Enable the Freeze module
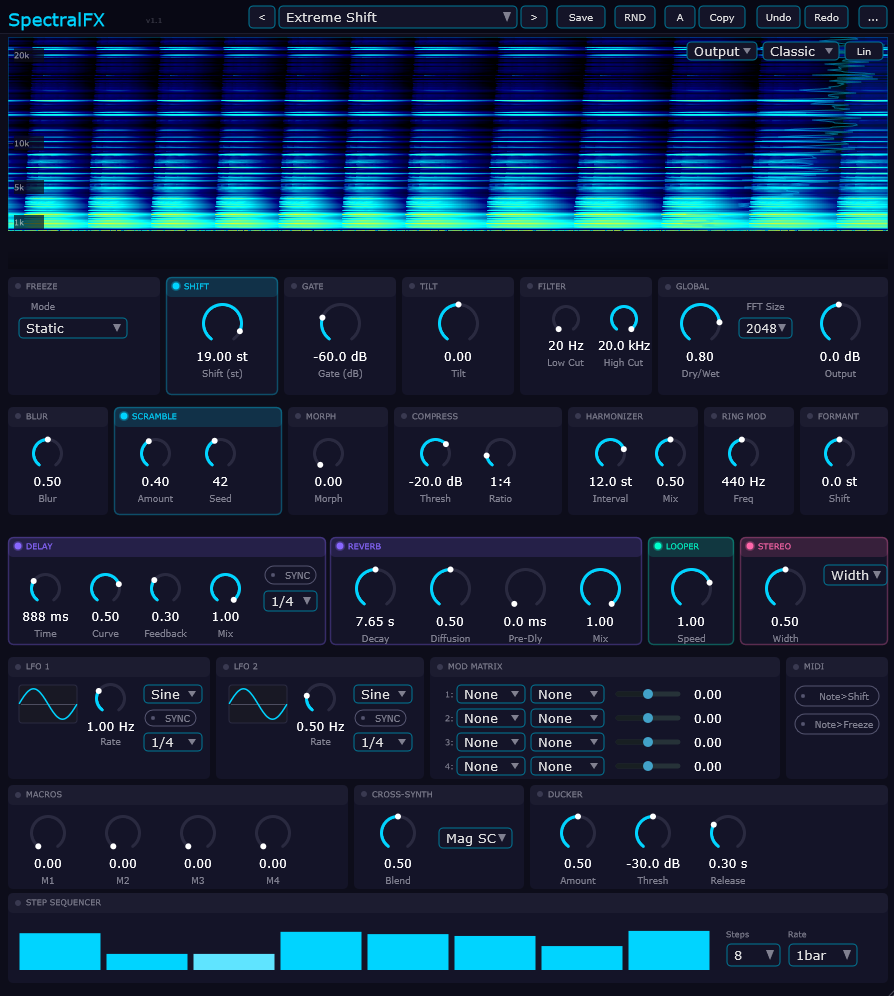This screenshot has height=996, width=894. click(18, 286)
